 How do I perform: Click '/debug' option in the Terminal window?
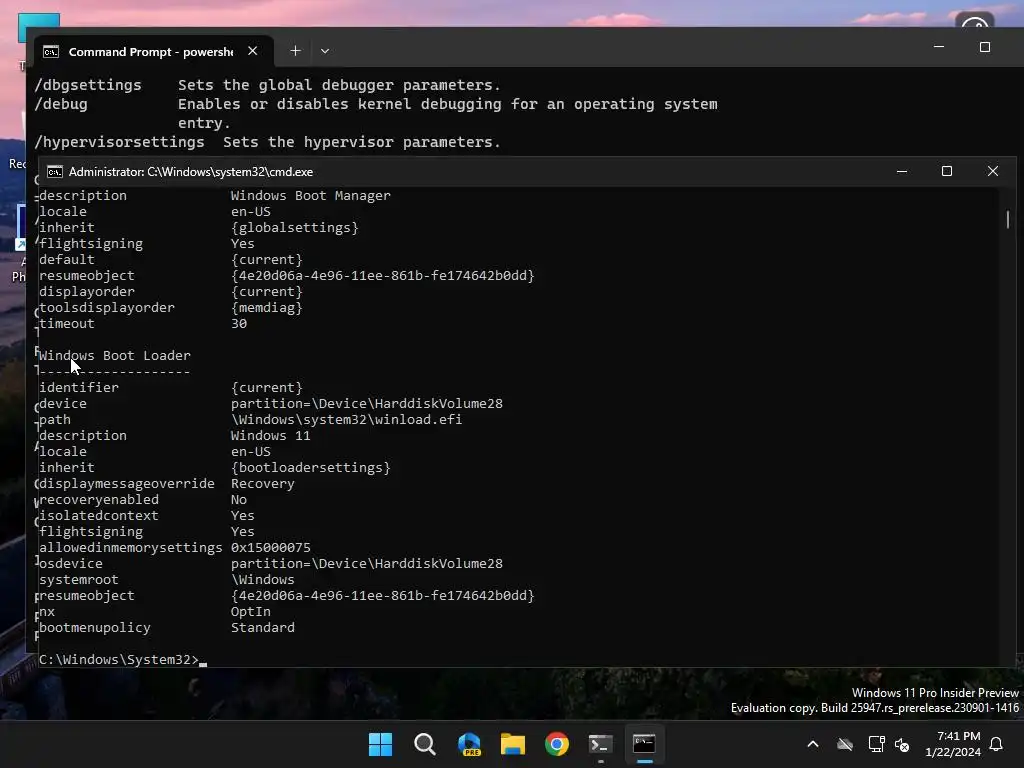[x=61, y=104]
